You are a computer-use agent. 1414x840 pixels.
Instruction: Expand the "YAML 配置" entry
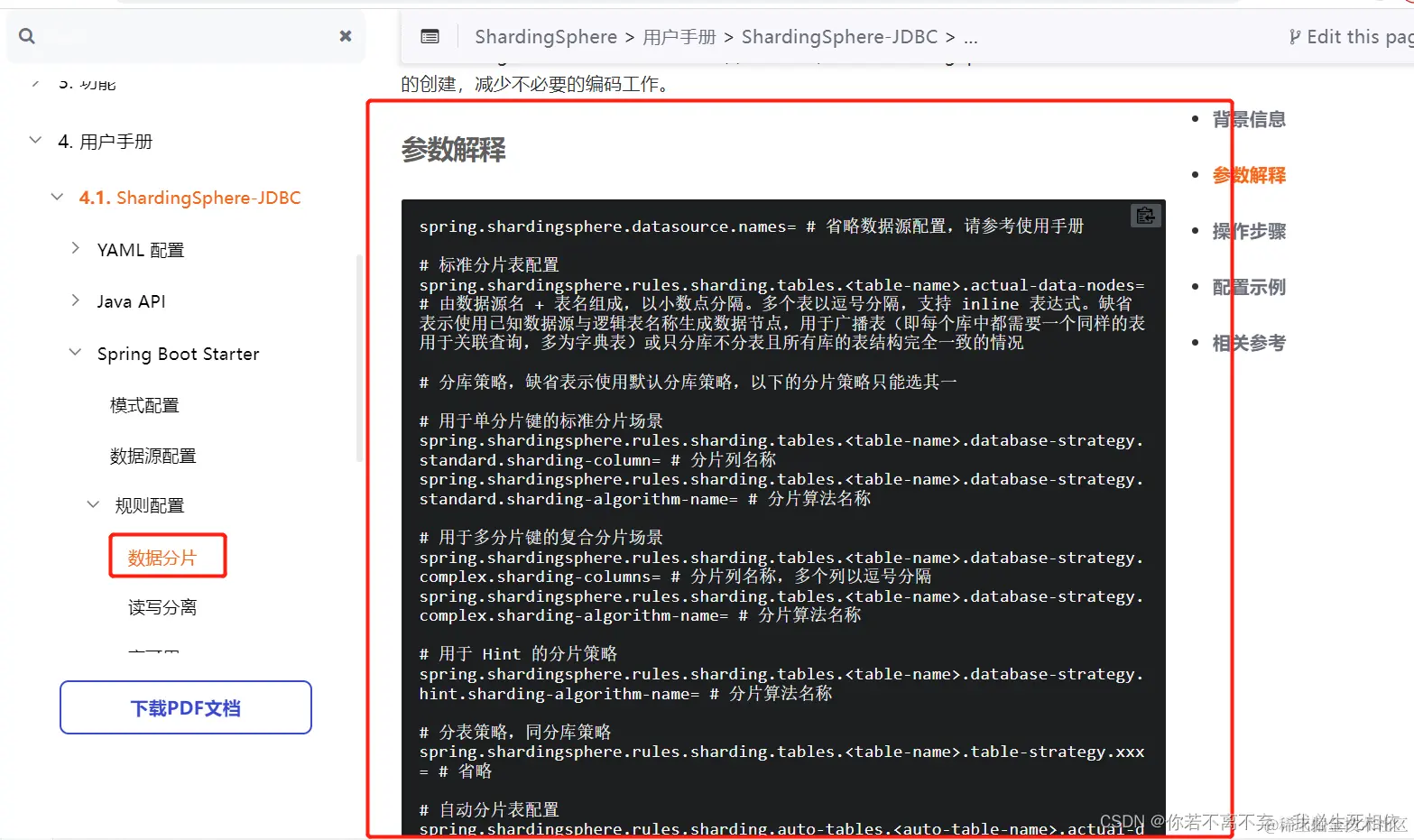pos(77,249)
